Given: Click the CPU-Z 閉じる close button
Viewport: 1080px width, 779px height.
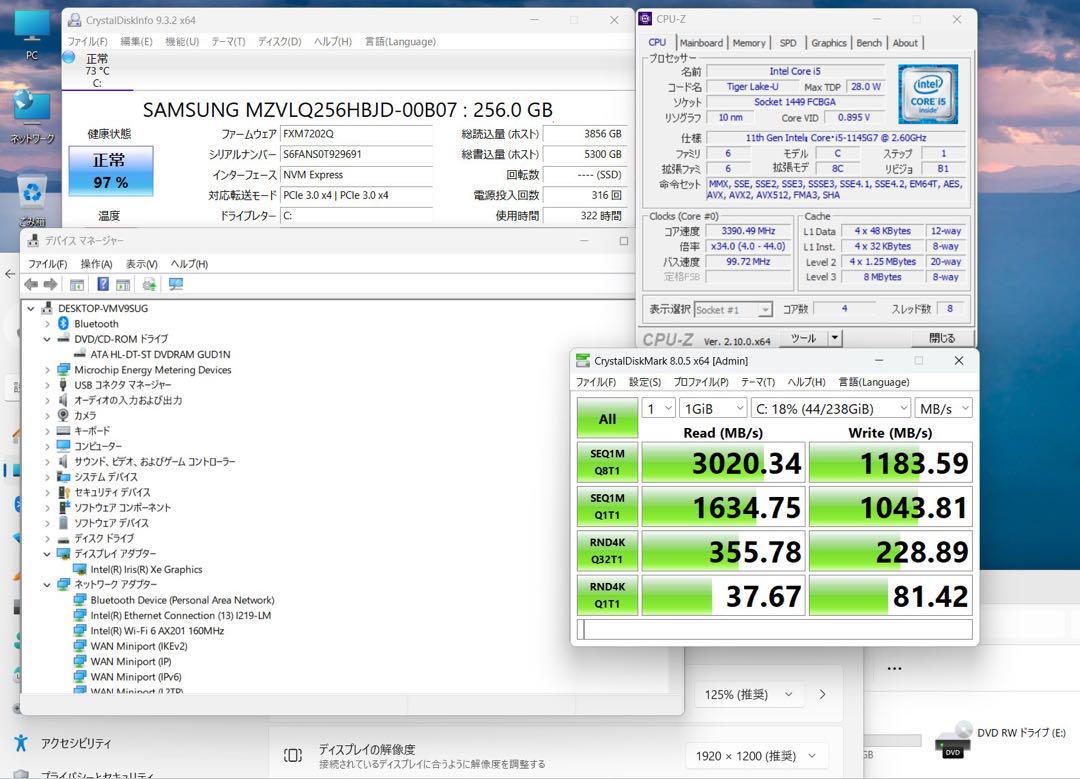Looking at the screenshot, I should pyautogui.click(x=942, y=338).
